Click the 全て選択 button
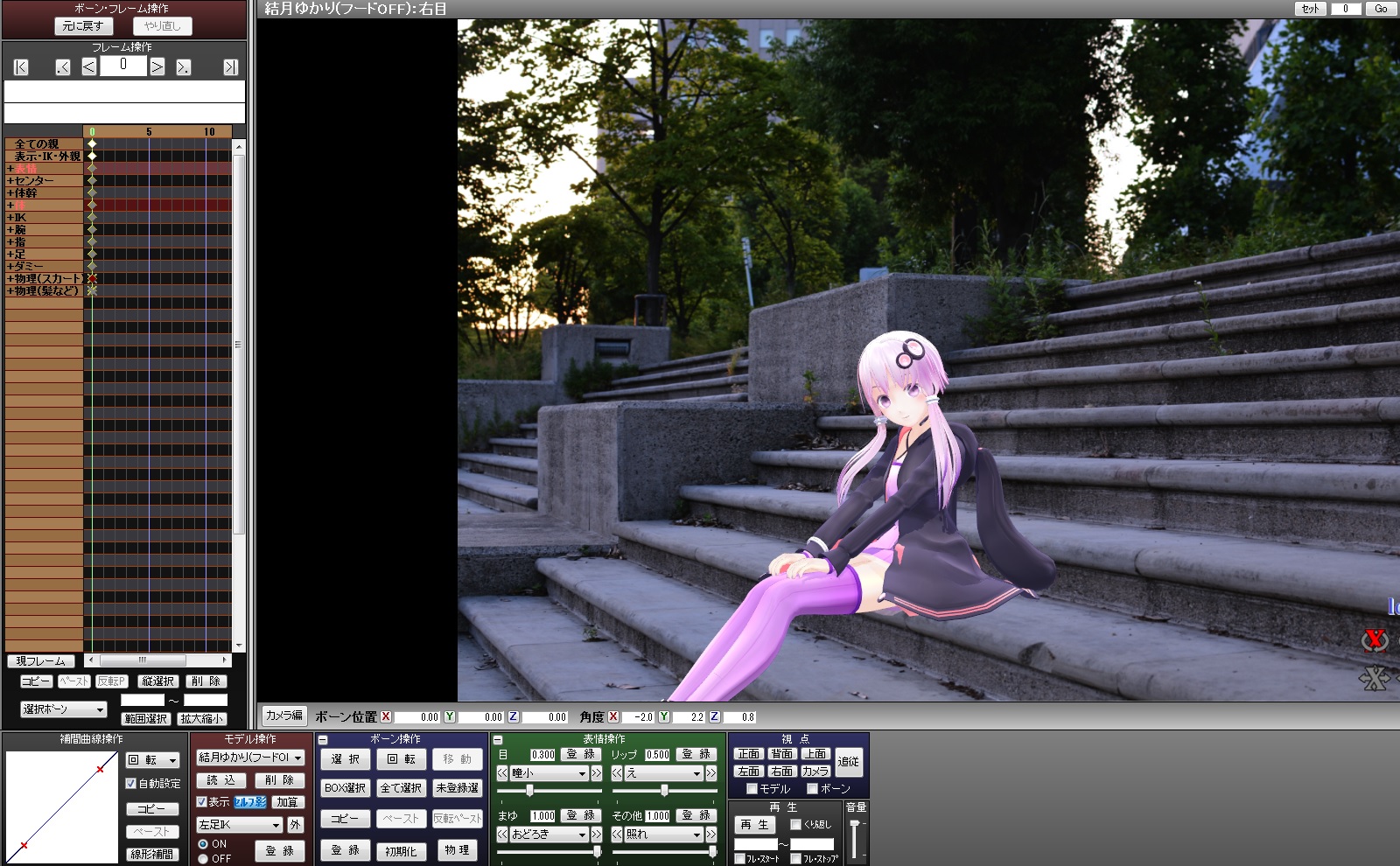This screenshot has height=866, width=1400. pyautogui.click(x=402, y=788)
